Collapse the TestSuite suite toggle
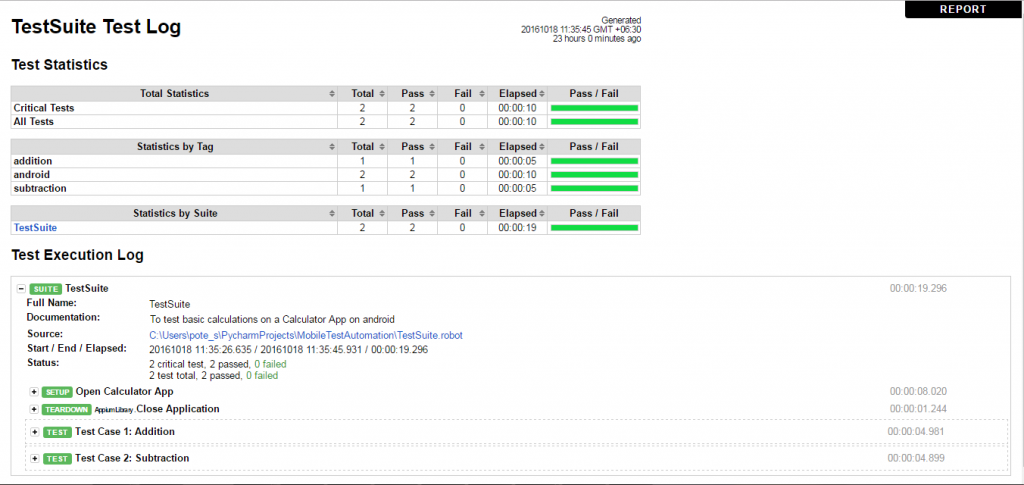This screenshot has height=485, width=1024. (x=21, y=288)
